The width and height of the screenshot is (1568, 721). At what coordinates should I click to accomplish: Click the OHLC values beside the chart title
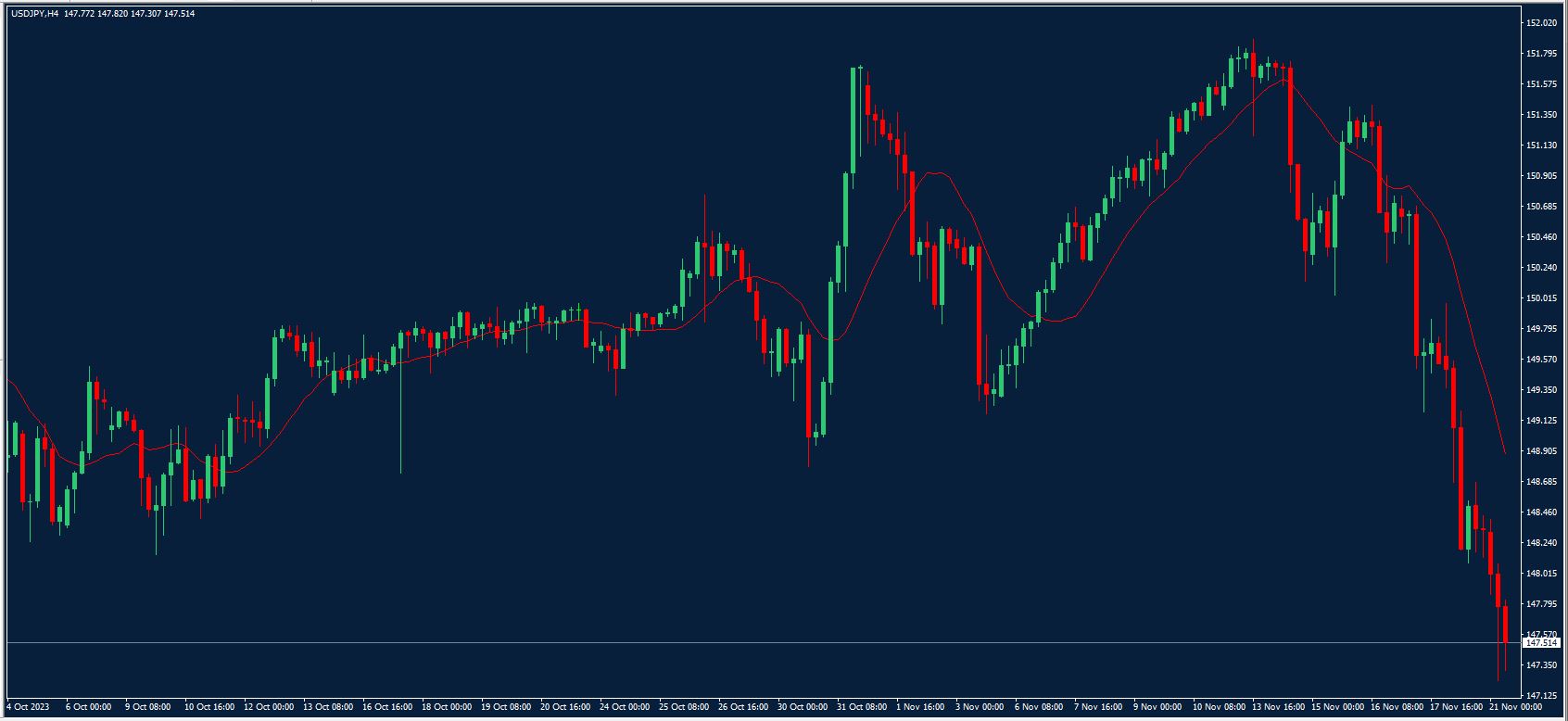pyautogui.click(x=129, y=13)
